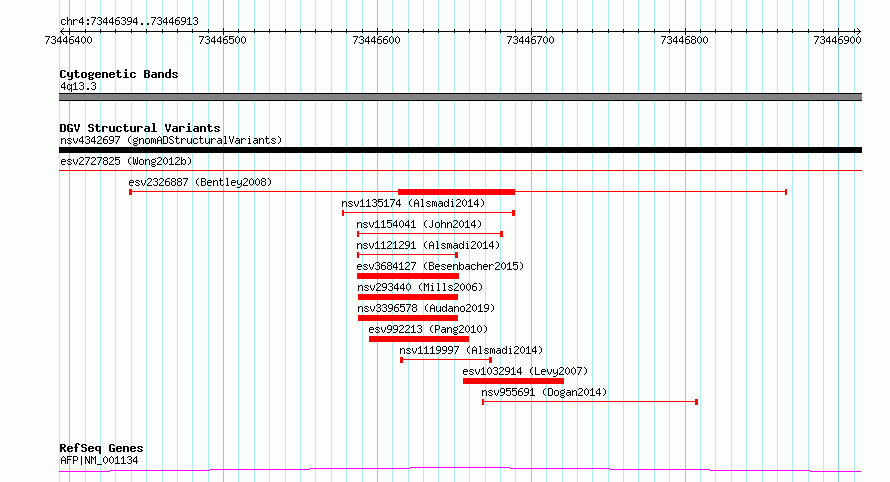Click the red esv1032914 variant bar
Image resolution: width=890 pixels, height=482 pixels.
tap(513, 381)
